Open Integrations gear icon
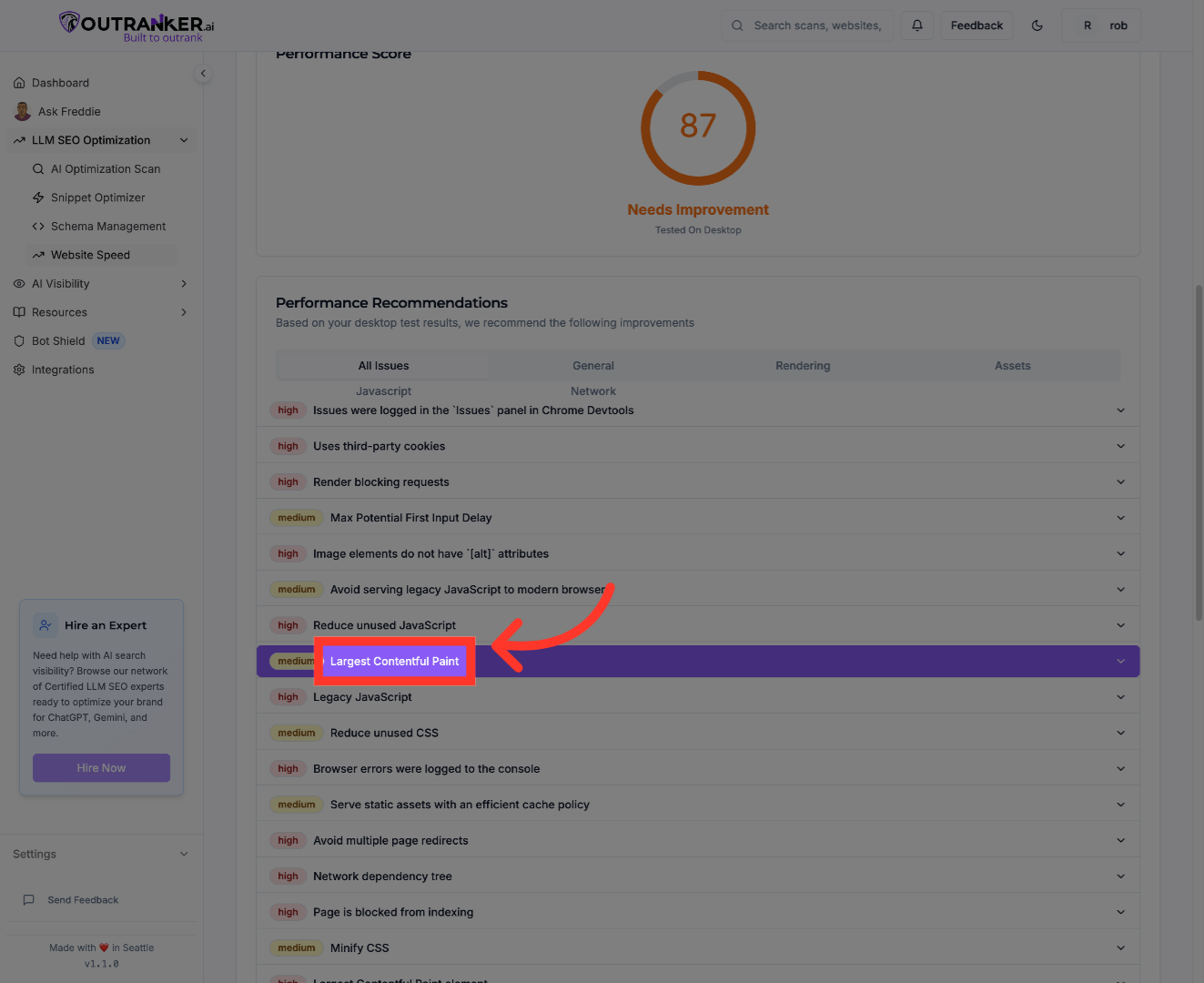 point(19,370)
